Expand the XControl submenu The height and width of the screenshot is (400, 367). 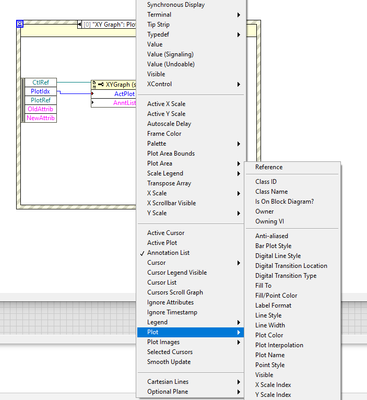pyautogui.click(x=191, y=84)
